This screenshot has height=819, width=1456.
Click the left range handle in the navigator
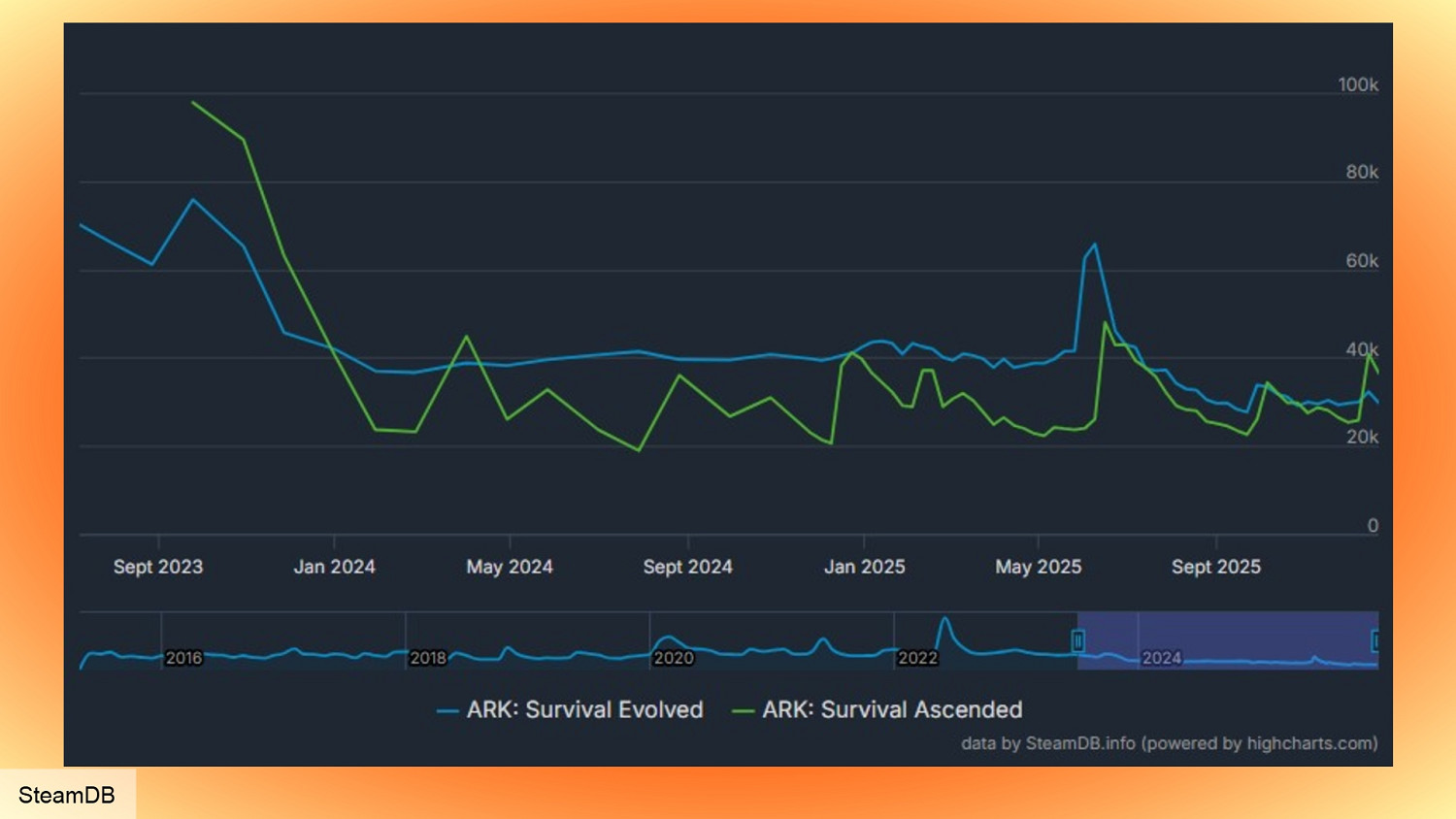coord(1077,640)
